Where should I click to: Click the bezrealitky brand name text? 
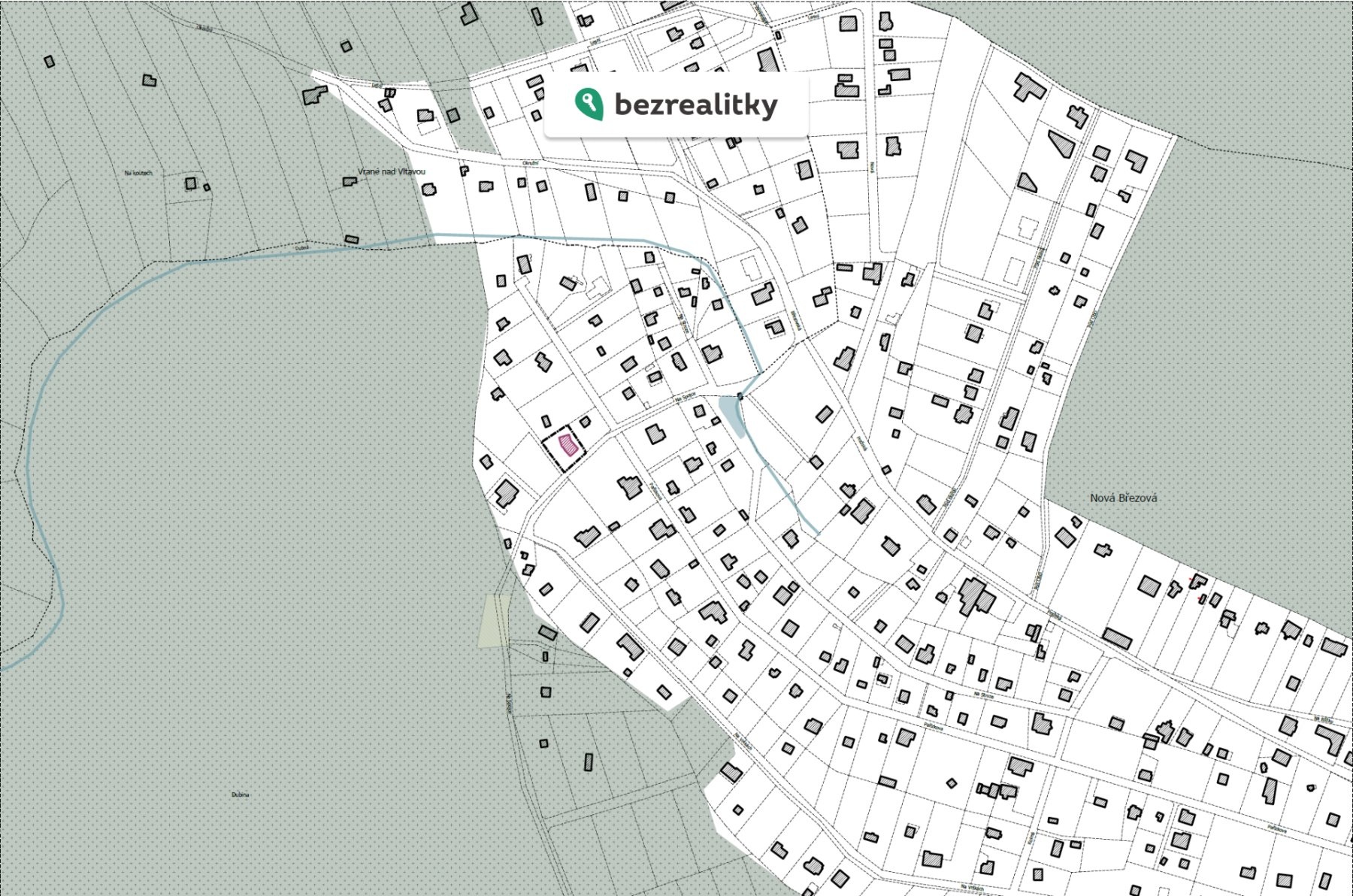coord(695,105)
